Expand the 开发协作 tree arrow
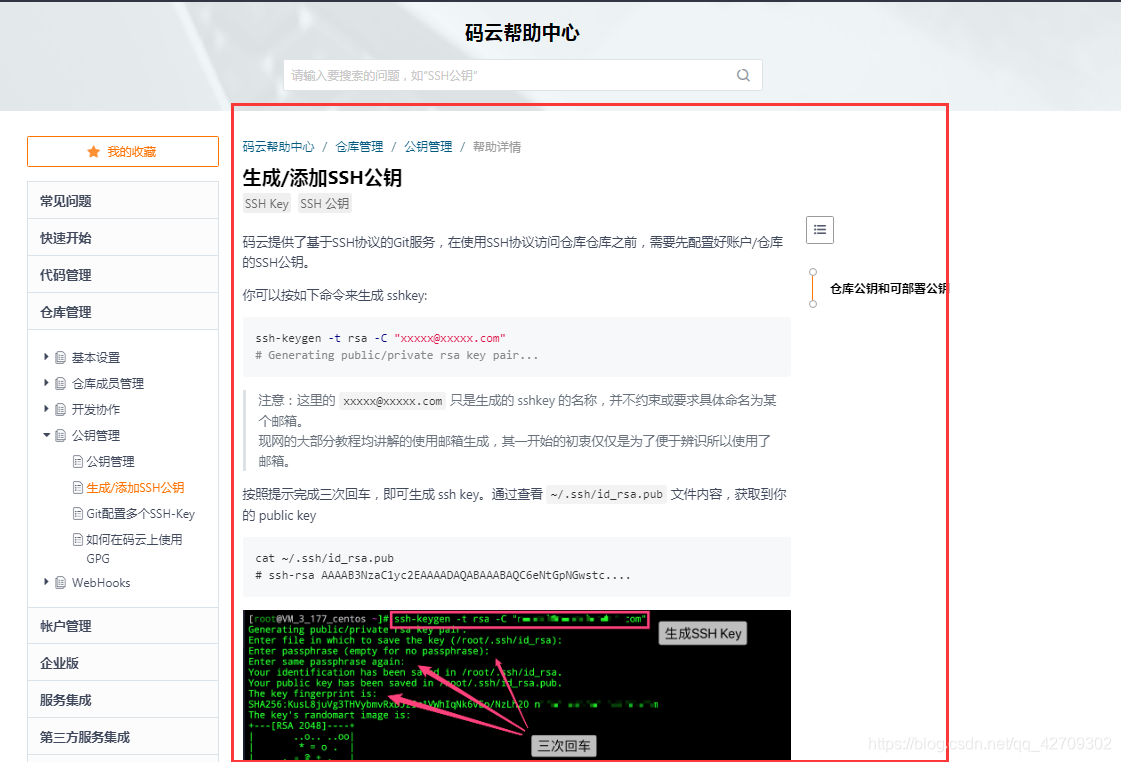The width and height of the screenshot is (1121, 762). pos(46,409)
